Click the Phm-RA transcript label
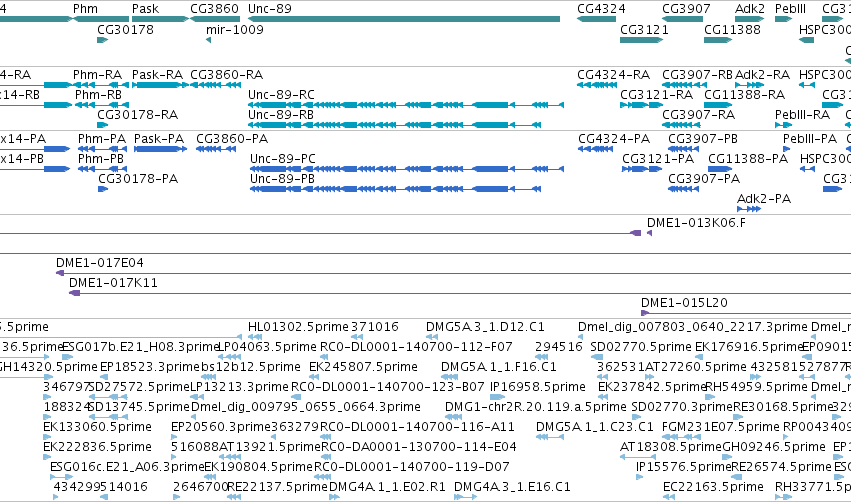The height and width of the screenshot is (502, 851). 98,74
